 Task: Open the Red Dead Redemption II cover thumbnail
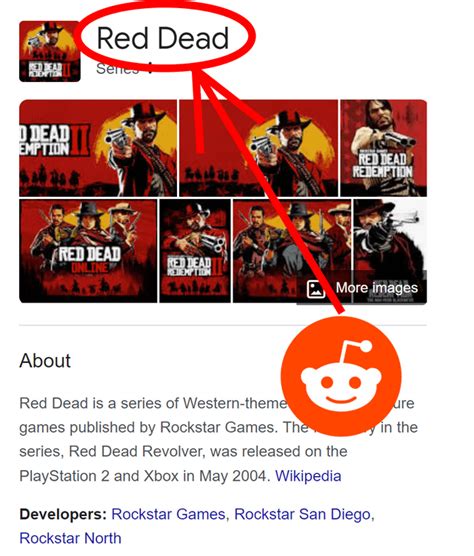tap(50, 51)
